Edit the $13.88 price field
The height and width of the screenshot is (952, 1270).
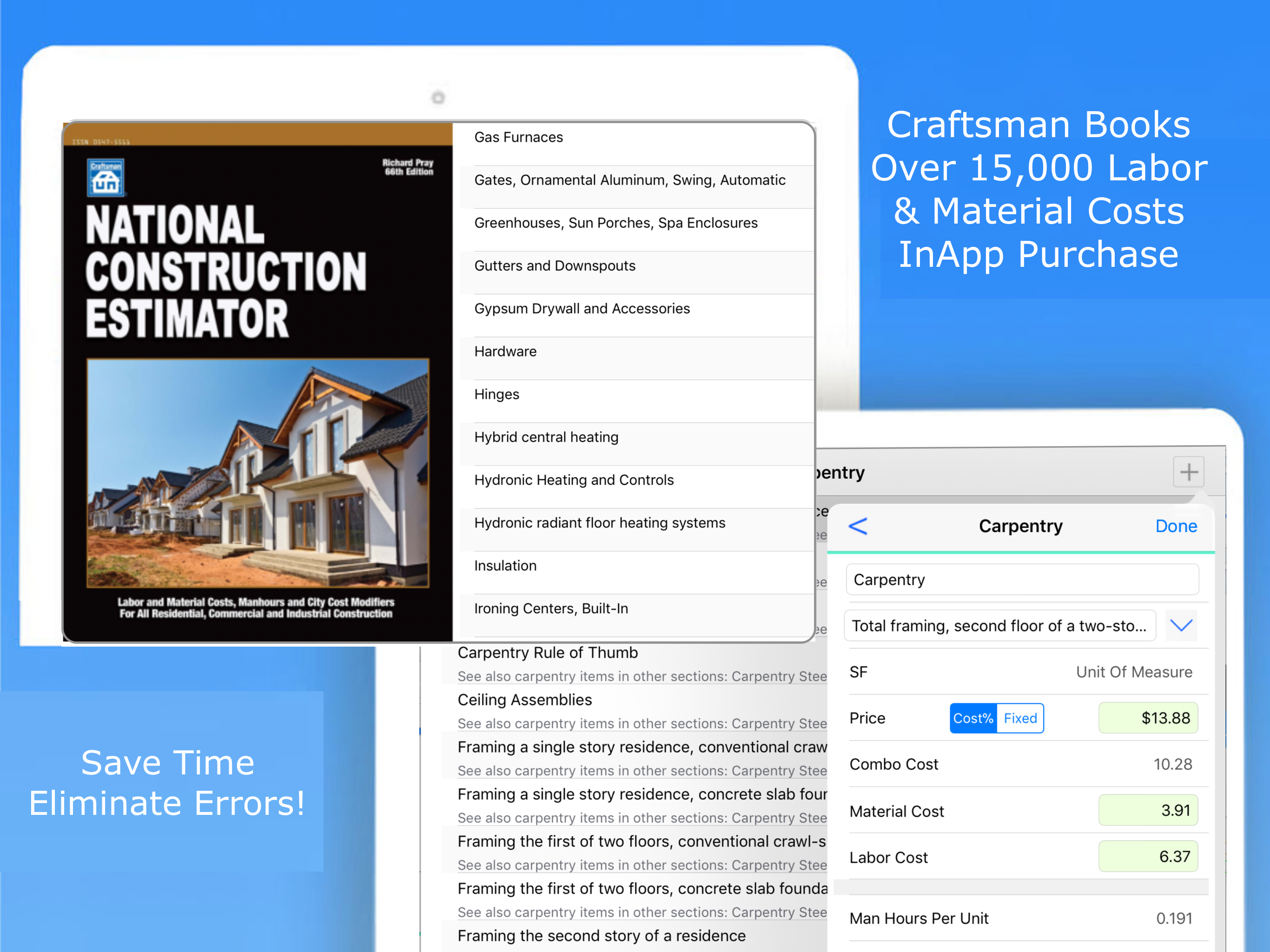pos(1148,718)
